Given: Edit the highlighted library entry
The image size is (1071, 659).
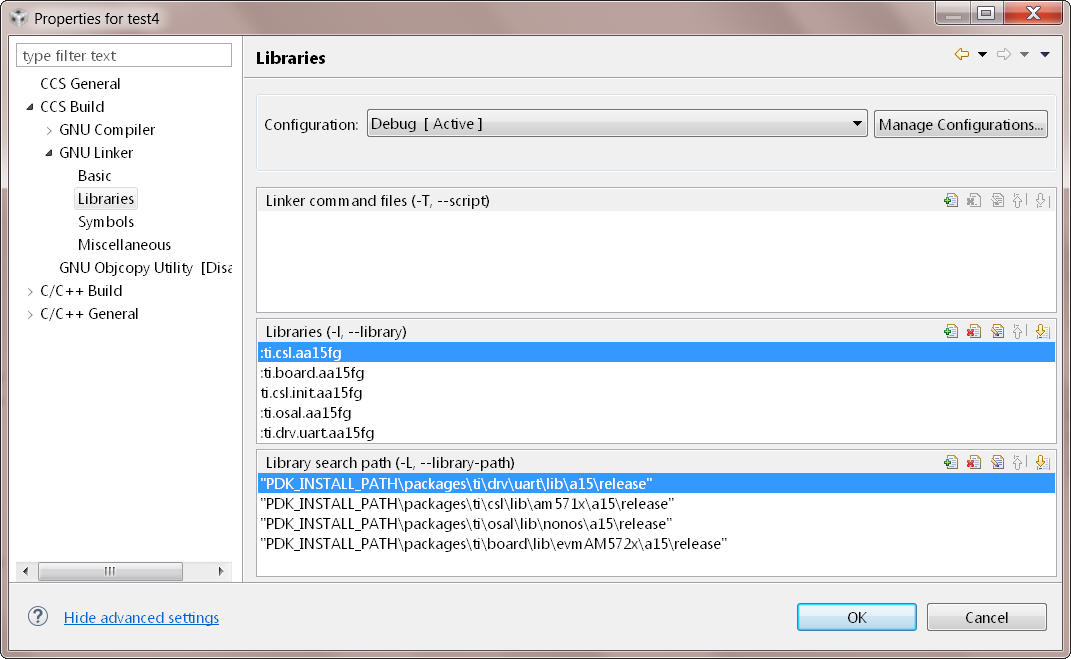Looking at the screenshot, I should (997, 331).
